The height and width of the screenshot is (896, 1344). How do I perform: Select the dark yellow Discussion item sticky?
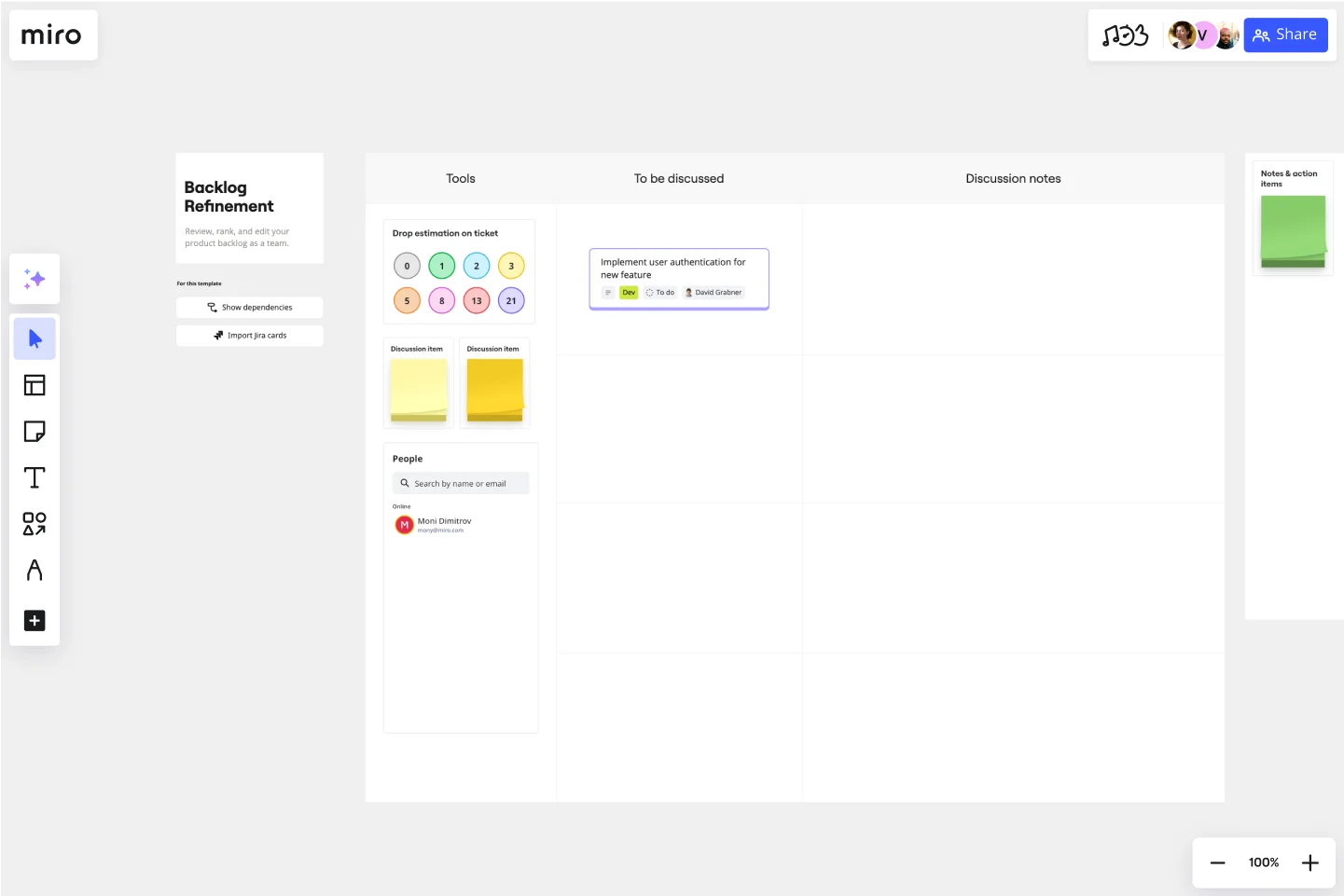tap(495, 390)
